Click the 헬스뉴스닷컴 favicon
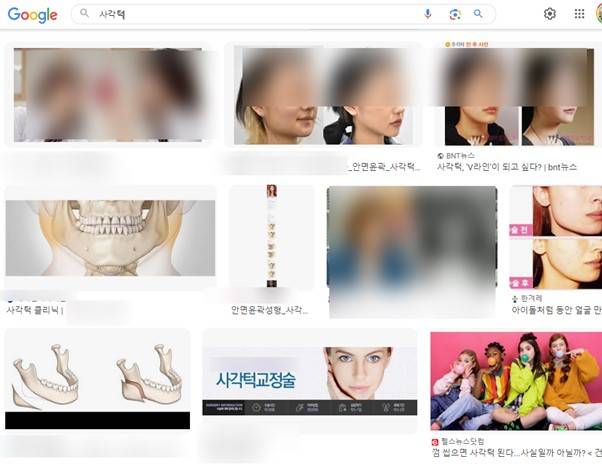Viewport: 602px width, 466px height. click(x=435, y=442)
